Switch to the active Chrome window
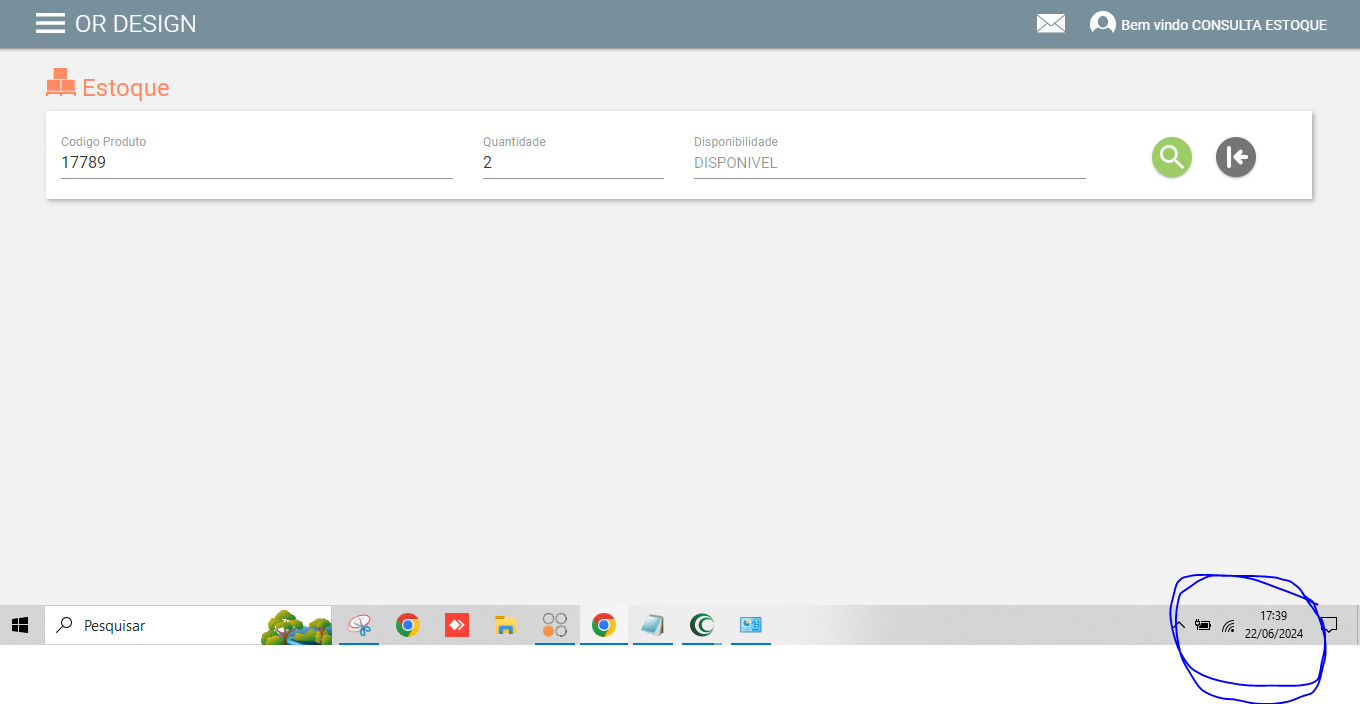The width and height of the screenshot is (1360, 704). pos(603,625)
